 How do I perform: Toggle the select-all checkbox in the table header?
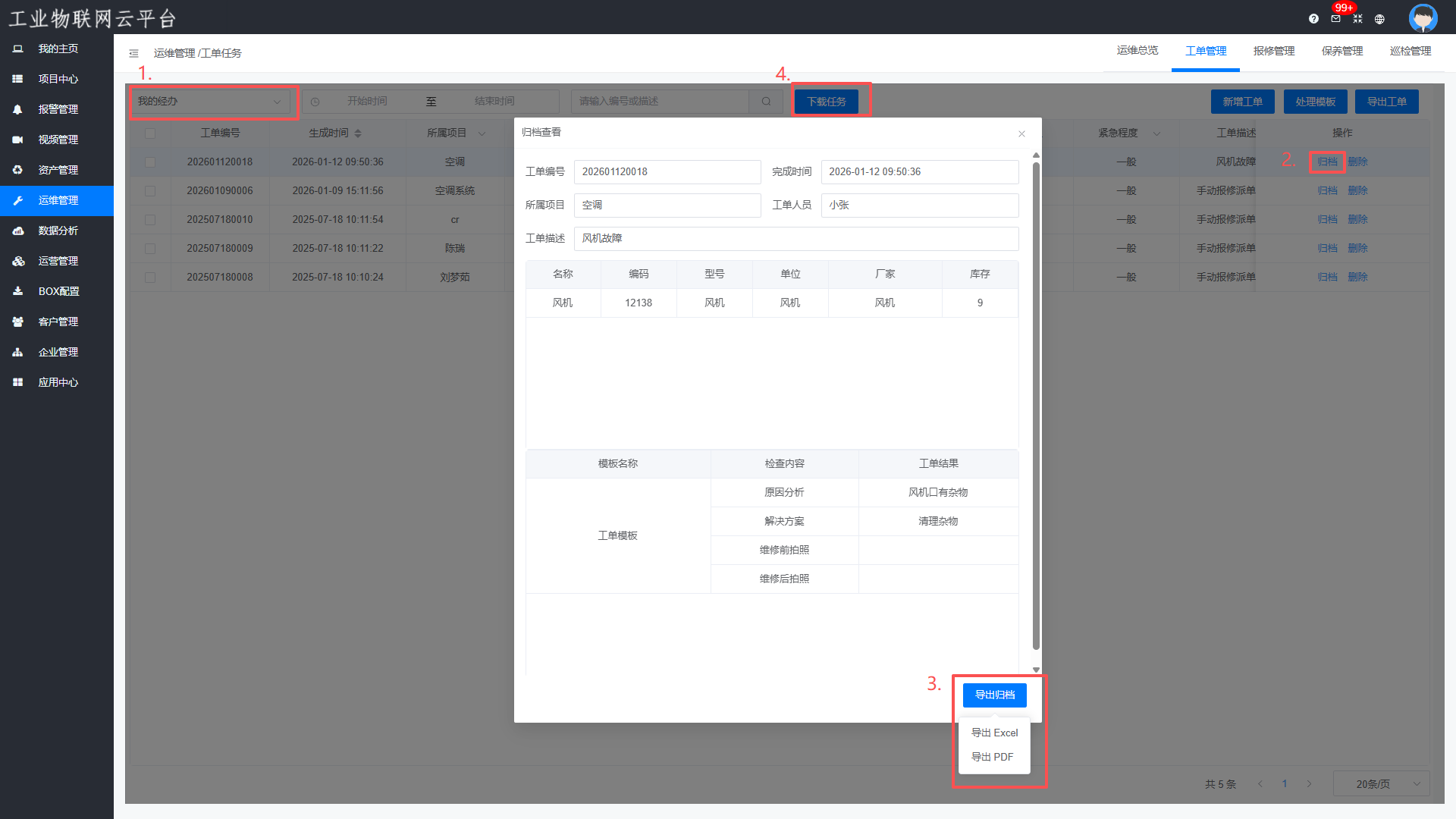150,133
